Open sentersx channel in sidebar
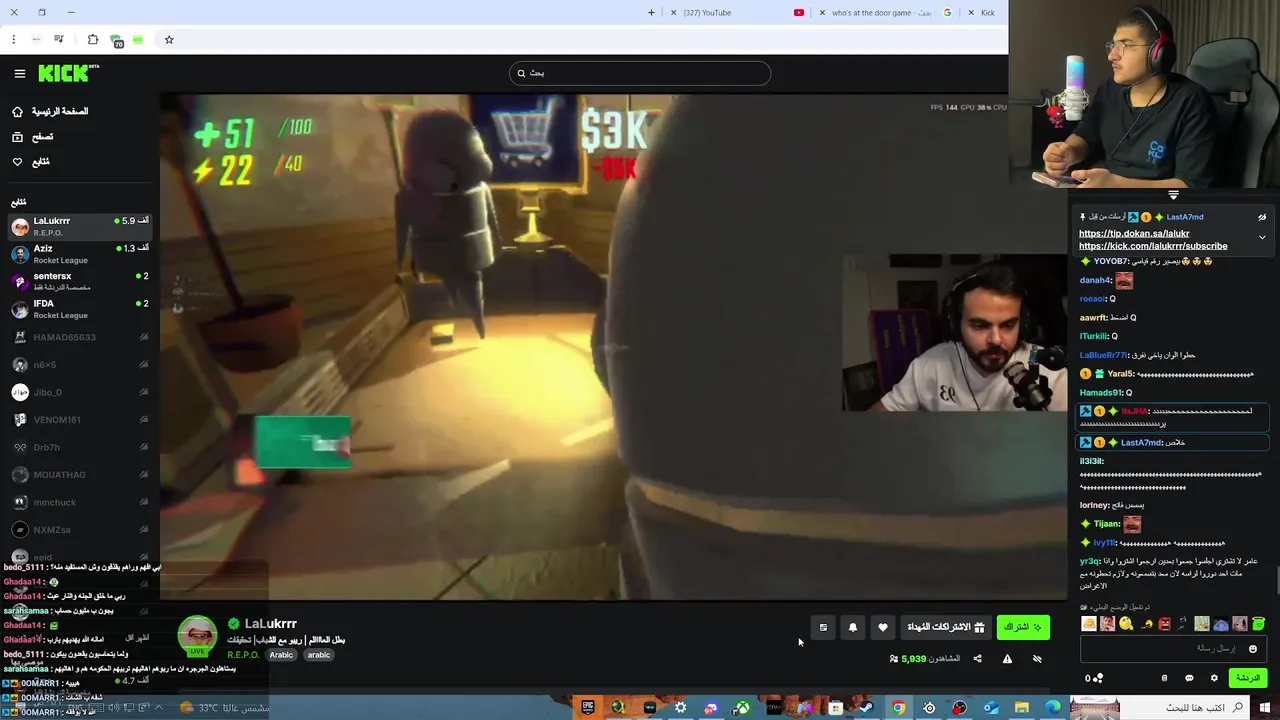Viewport: 1280px width, 720px height. point(80,282)
